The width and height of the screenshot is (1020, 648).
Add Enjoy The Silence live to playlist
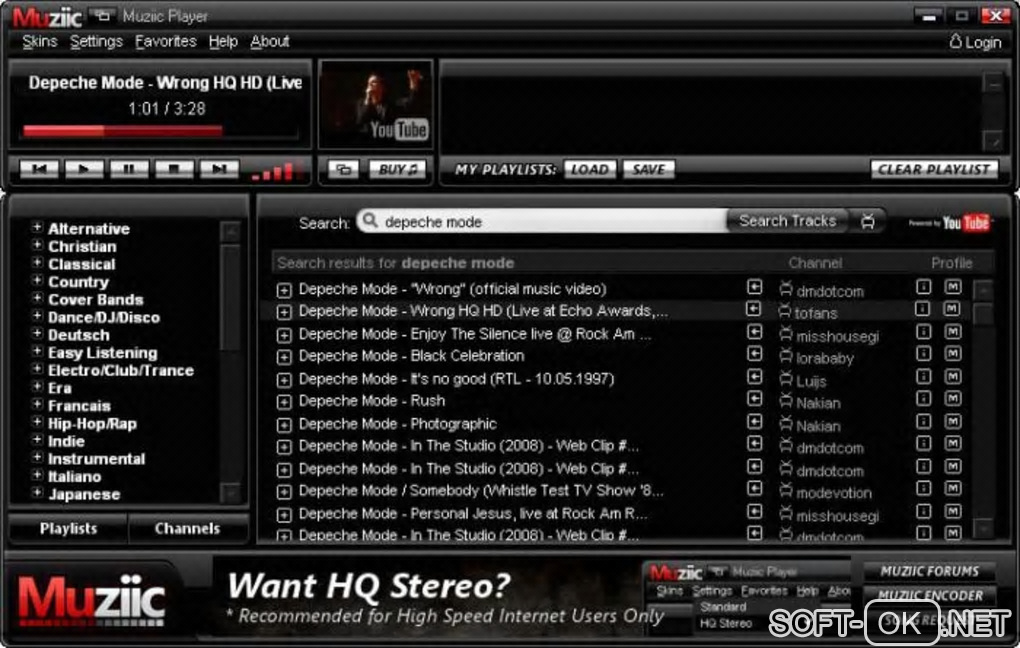pos(754,332)
